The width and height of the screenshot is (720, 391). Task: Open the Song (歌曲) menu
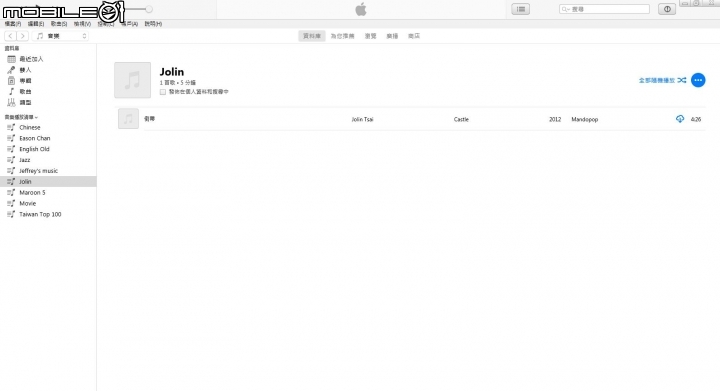pyautogui.click(x=59, y=24)
